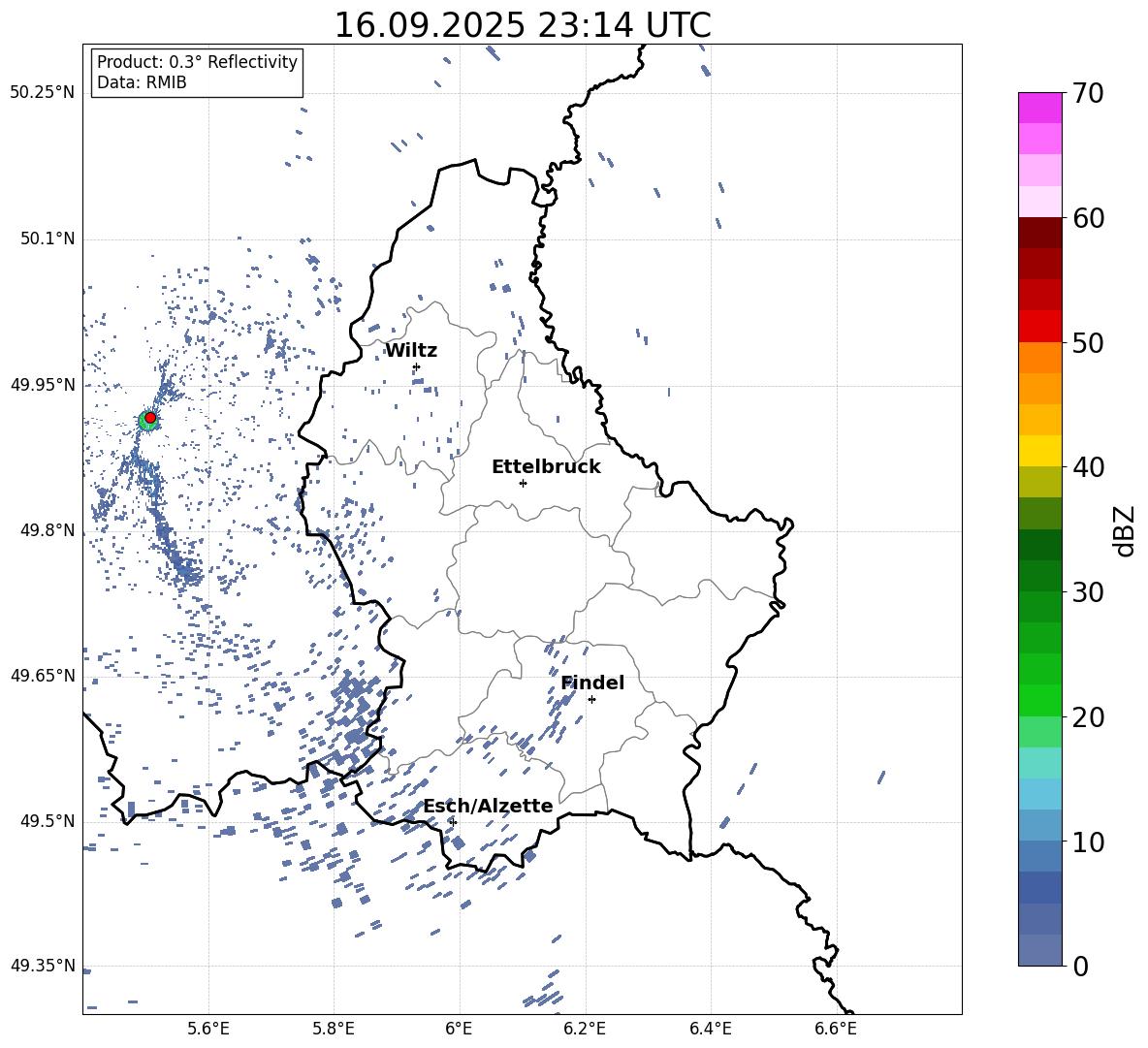Pick the orange colorbar swatch below 50

(1040, 358)
